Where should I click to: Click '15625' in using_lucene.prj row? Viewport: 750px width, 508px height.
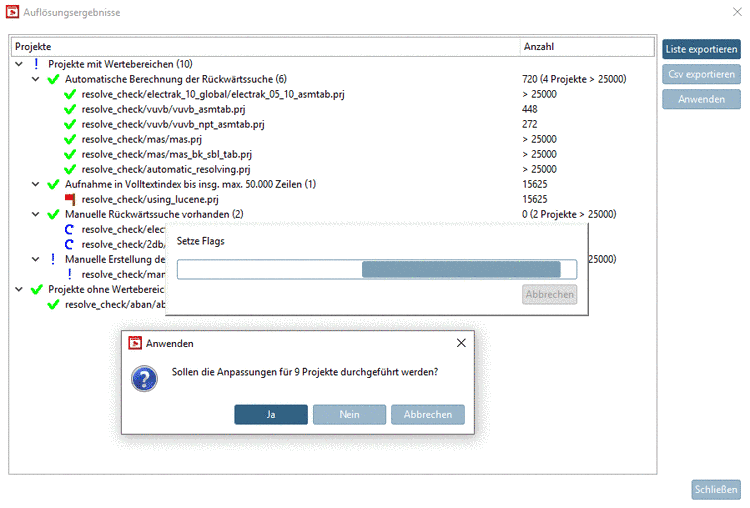(535, 199)
